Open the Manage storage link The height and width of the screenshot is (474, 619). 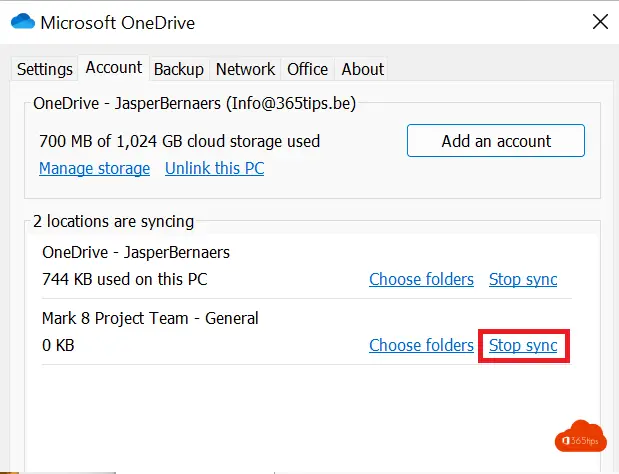94,169
